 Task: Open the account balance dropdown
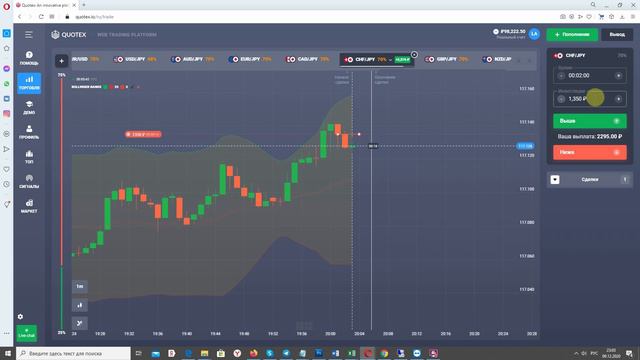tap(509, 34)
